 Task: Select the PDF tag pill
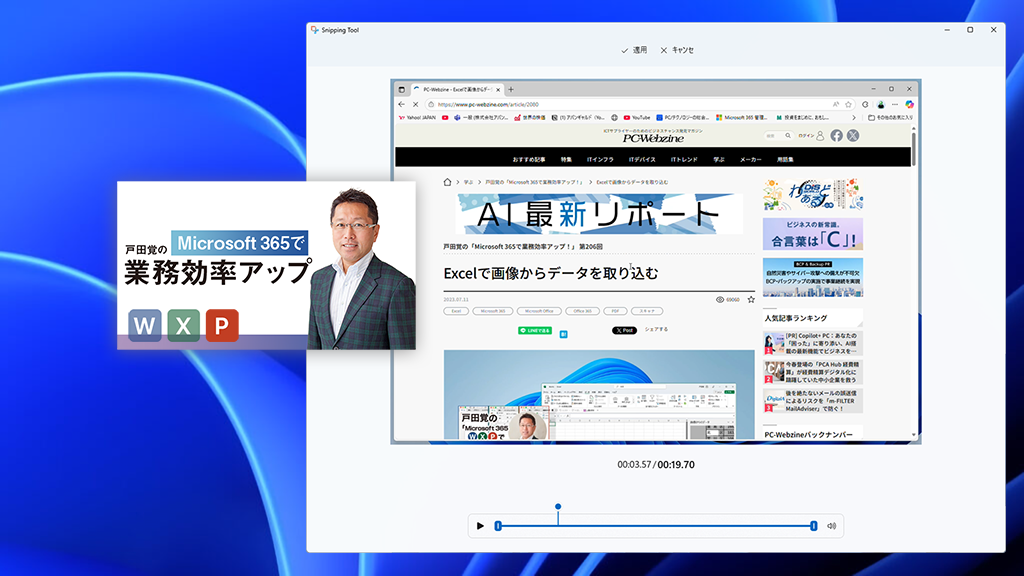615,311
